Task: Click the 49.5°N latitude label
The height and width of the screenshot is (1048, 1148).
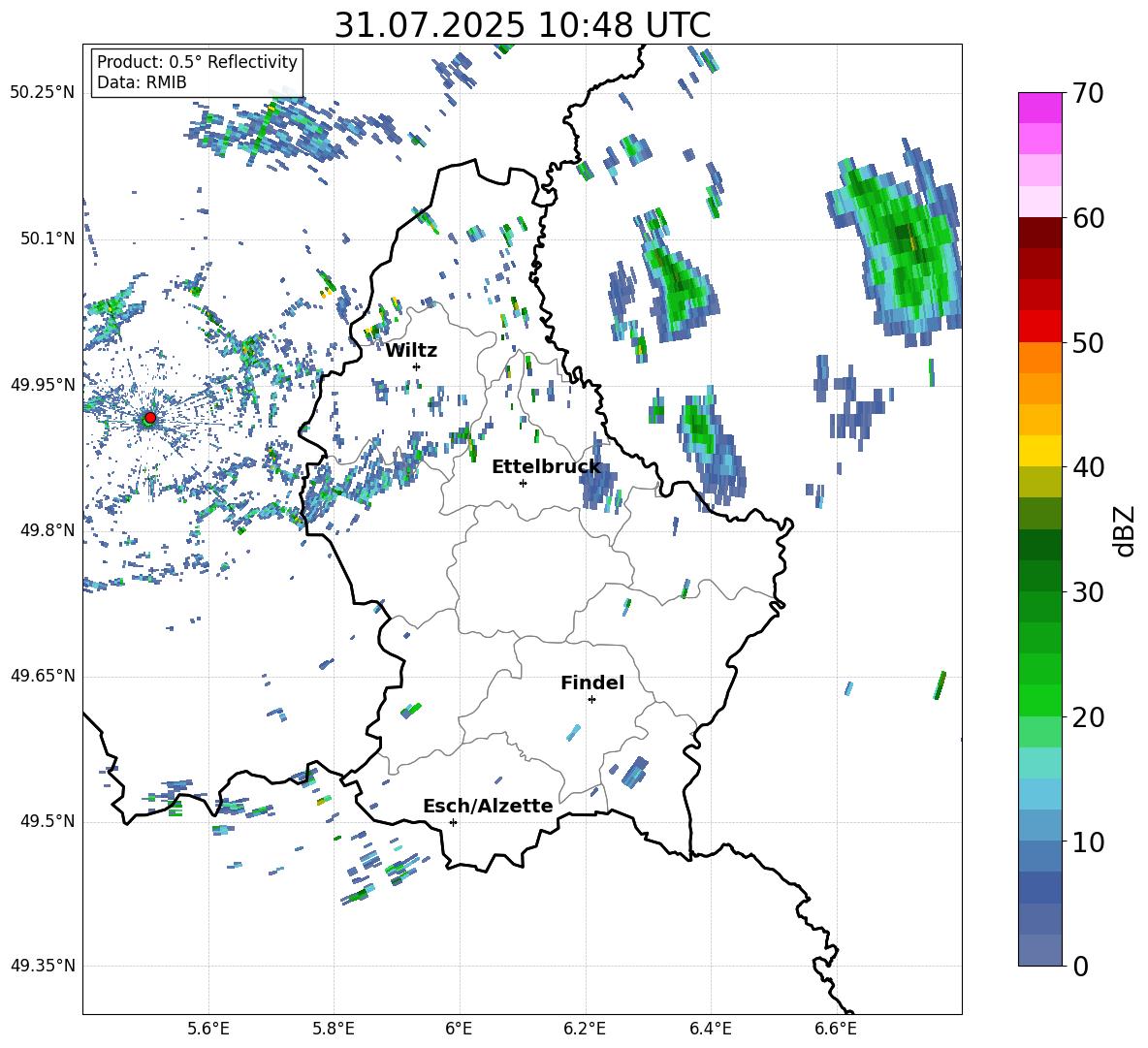Action: point(48,821)
